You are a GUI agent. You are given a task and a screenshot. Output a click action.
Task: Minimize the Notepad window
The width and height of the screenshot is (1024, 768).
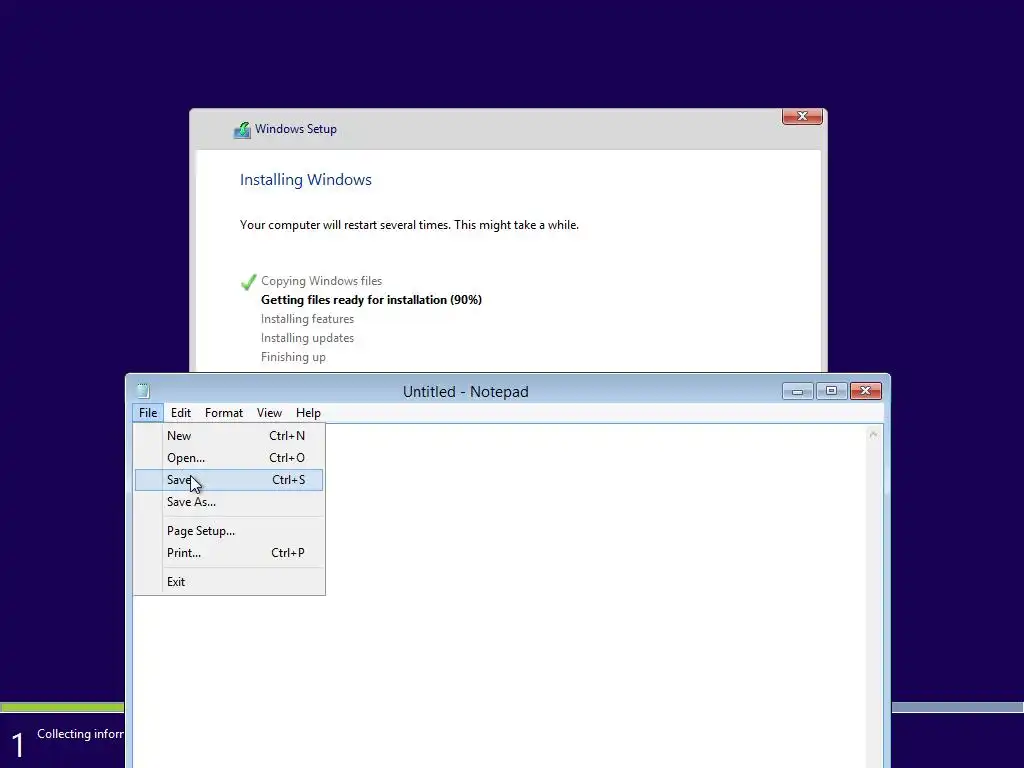(797, 391)
